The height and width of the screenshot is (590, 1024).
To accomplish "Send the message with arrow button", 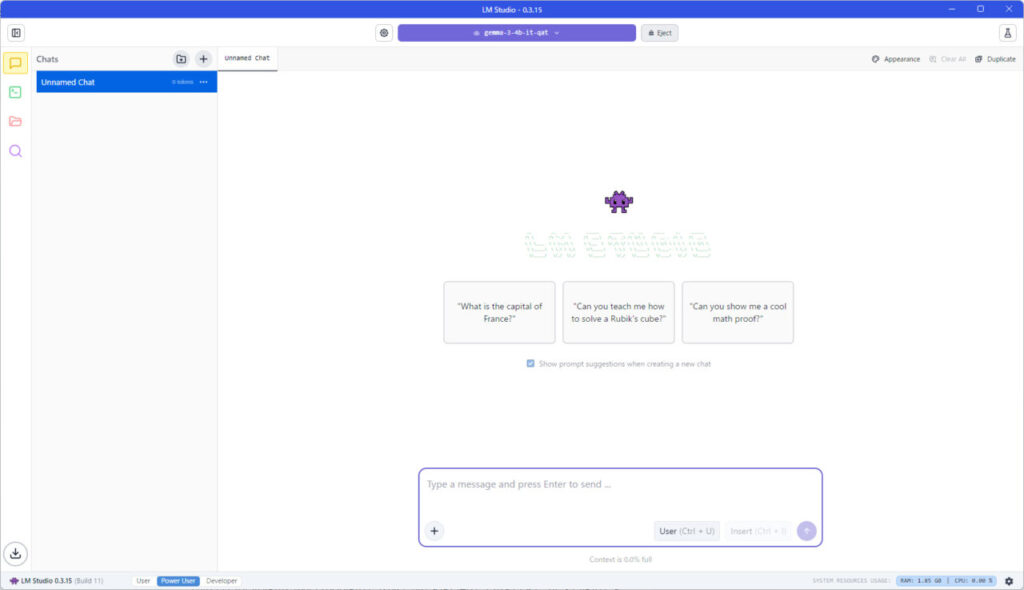I will point(807,531).
